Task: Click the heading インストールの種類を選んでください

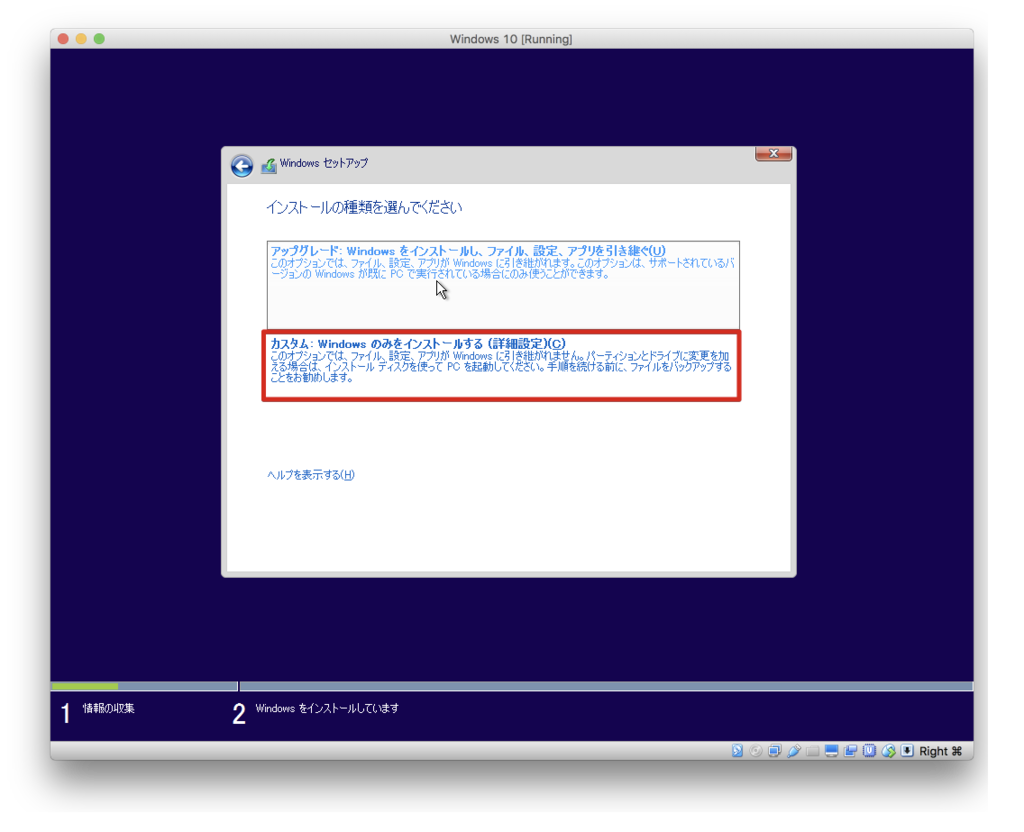Action: (364, 208)
